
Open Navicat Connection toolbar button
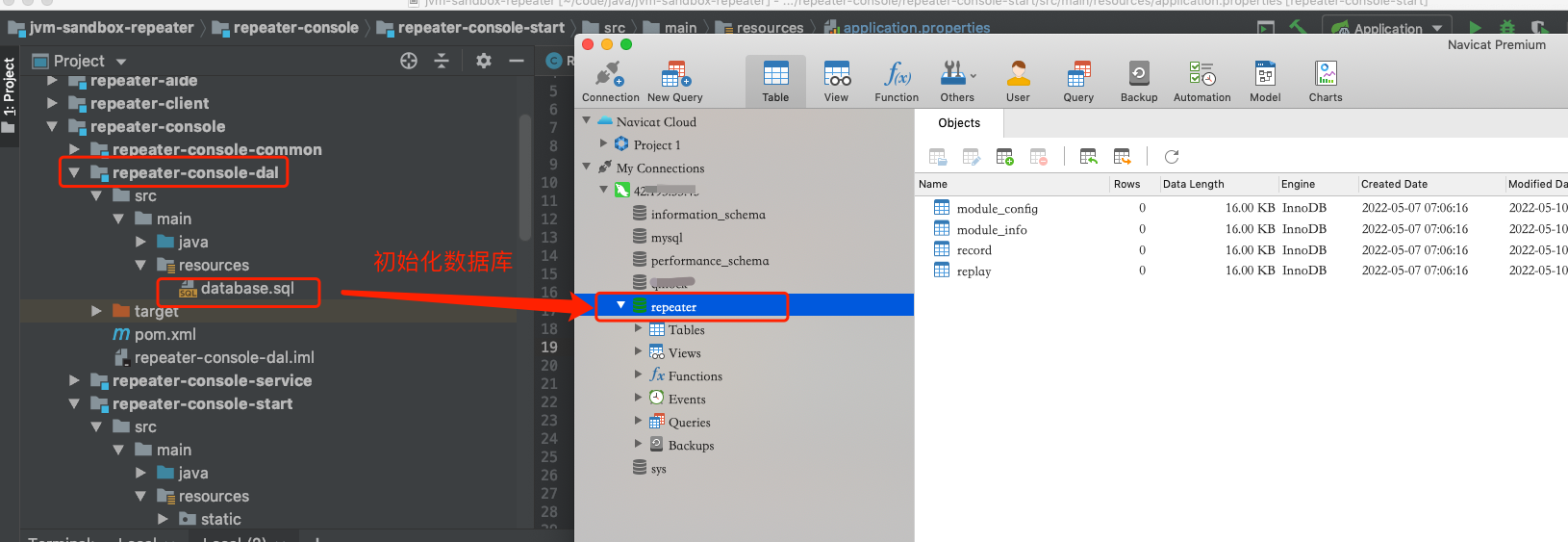click(x=610, y=82)
